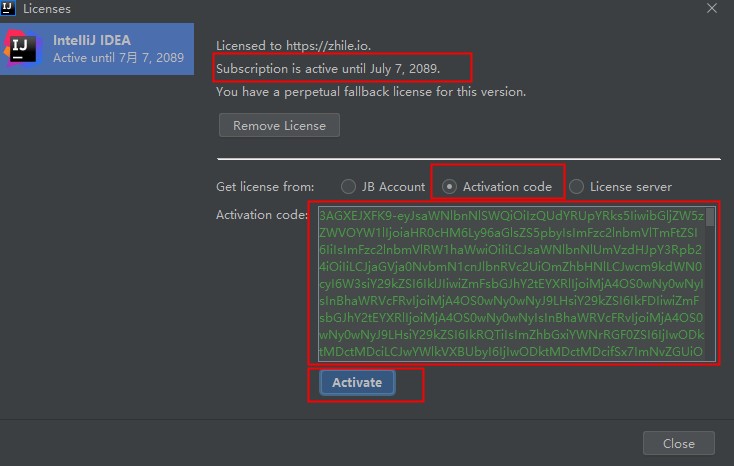Click the 'Licenses' window title text
Viewport: 734px width, 466px height.
[47, 9]
